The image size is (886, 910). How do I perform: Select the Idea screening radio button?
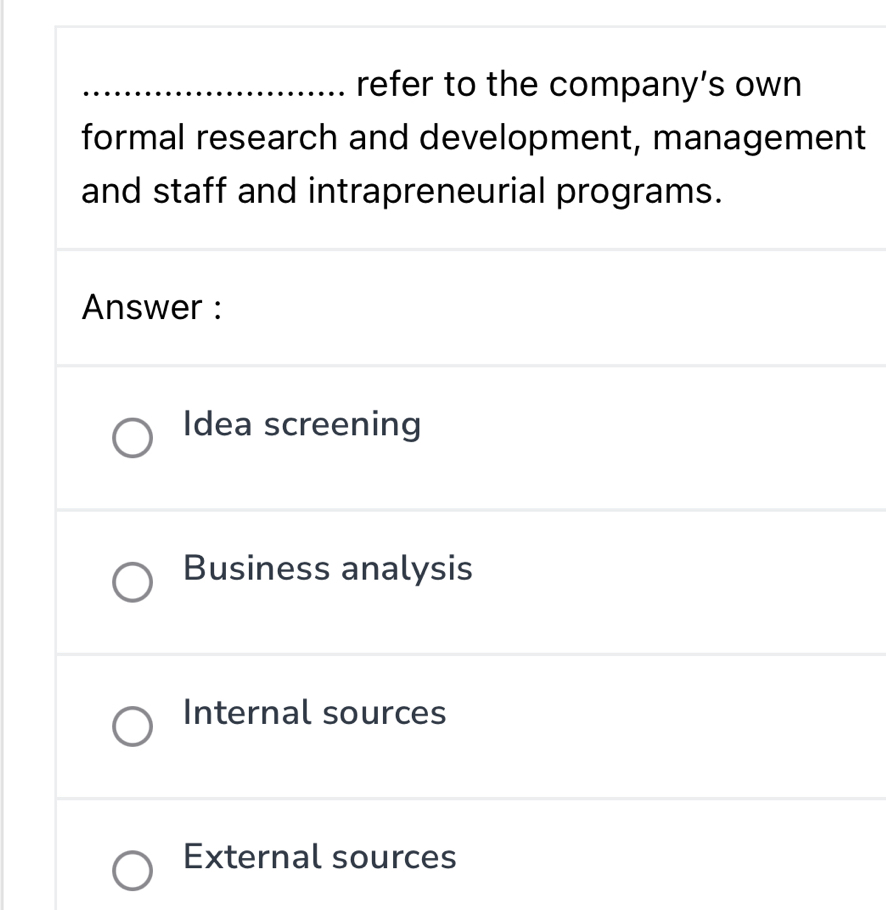click(132, 439)
